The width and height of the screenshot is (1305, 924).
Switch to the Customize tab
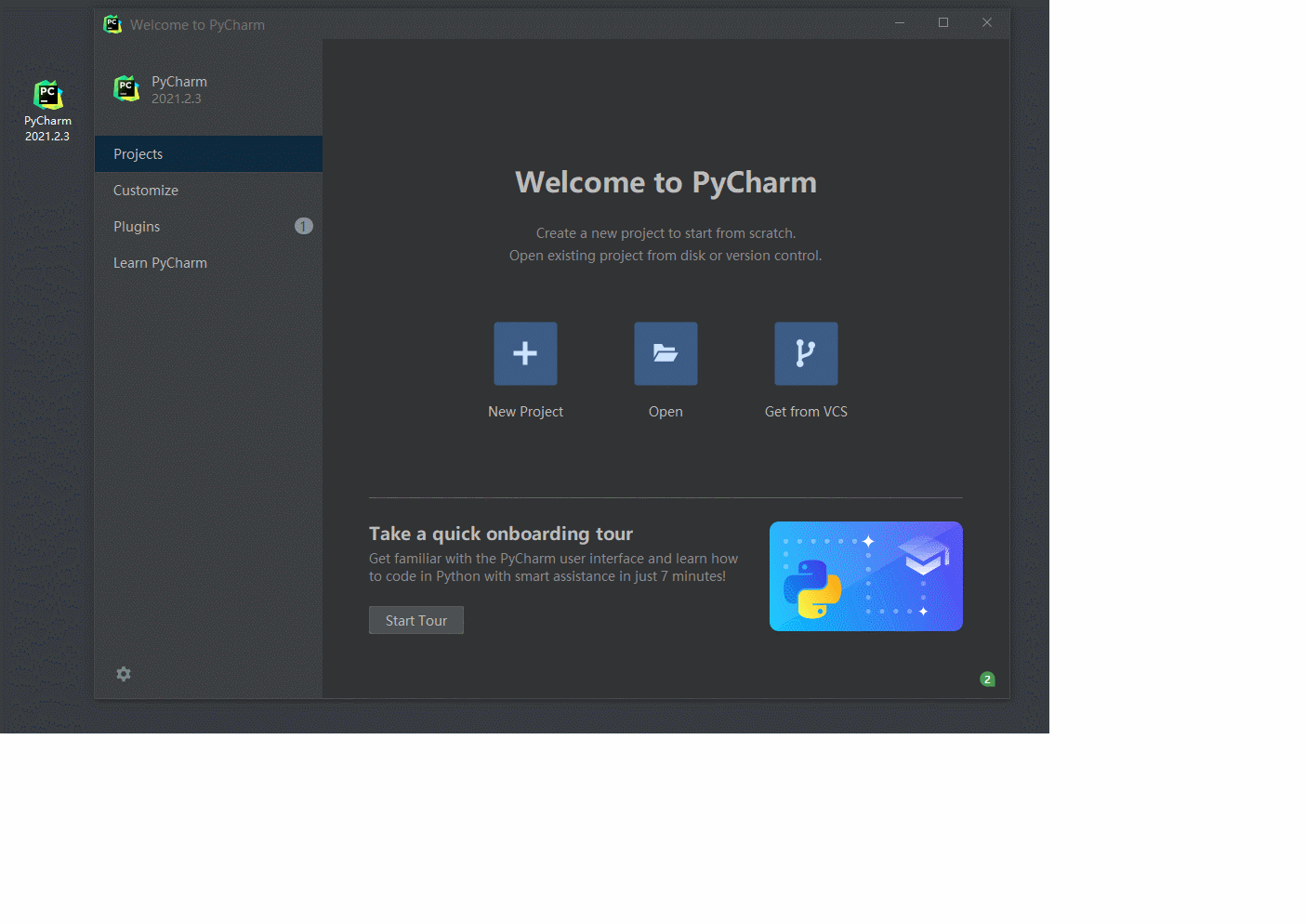point(208,191)
